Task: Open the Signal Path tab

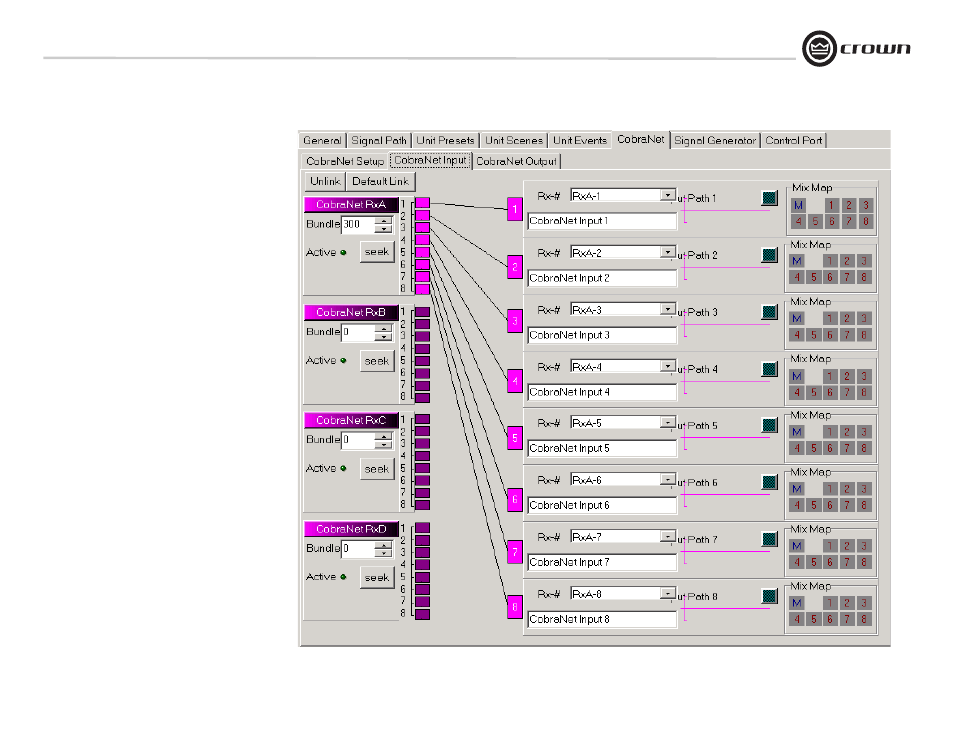Action: tap(378, 141)
